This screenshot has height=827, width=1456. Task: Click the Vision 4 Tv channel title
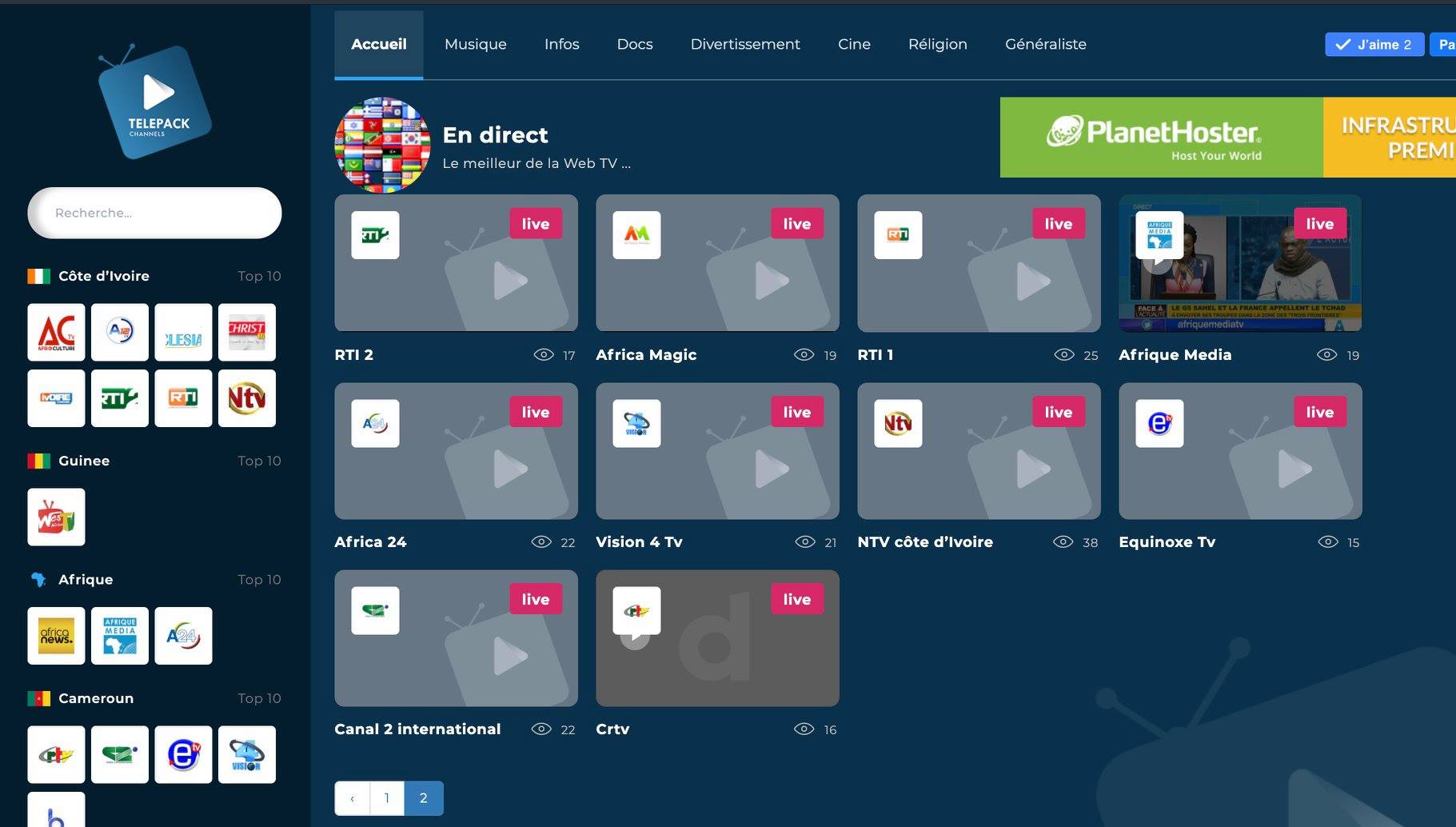[x=639, y=542]
